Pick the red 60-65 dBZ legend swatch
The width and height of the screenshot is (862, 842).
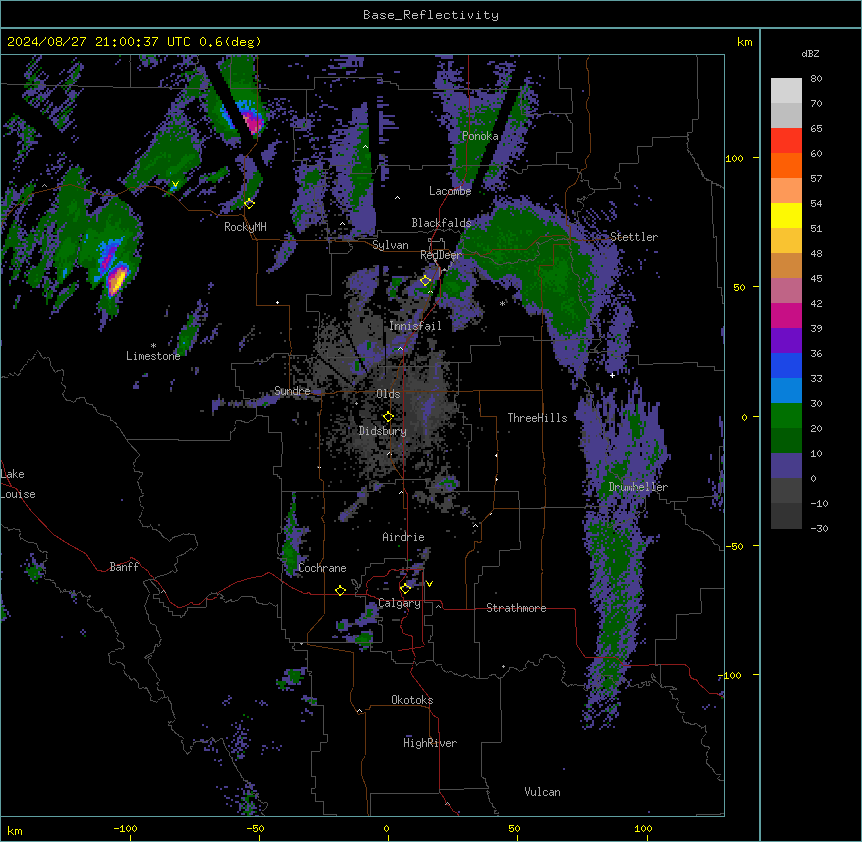[786, 141]
